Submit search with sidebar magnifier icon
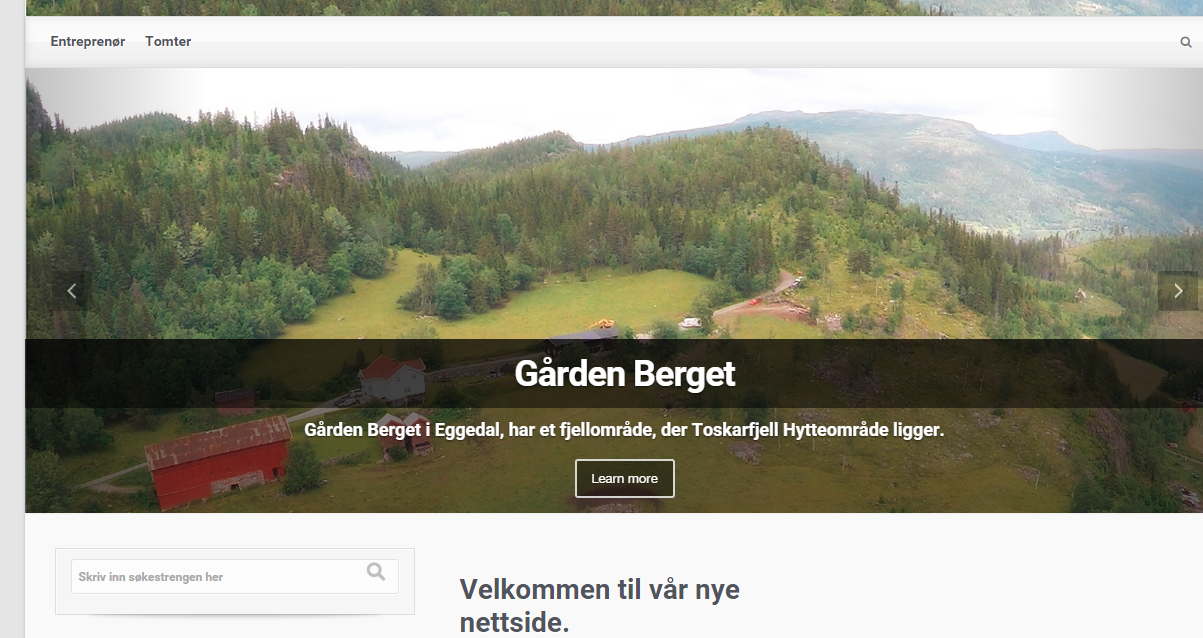Image resolution: width=1203 pixels, height=638 pixels. pos(376,572)
